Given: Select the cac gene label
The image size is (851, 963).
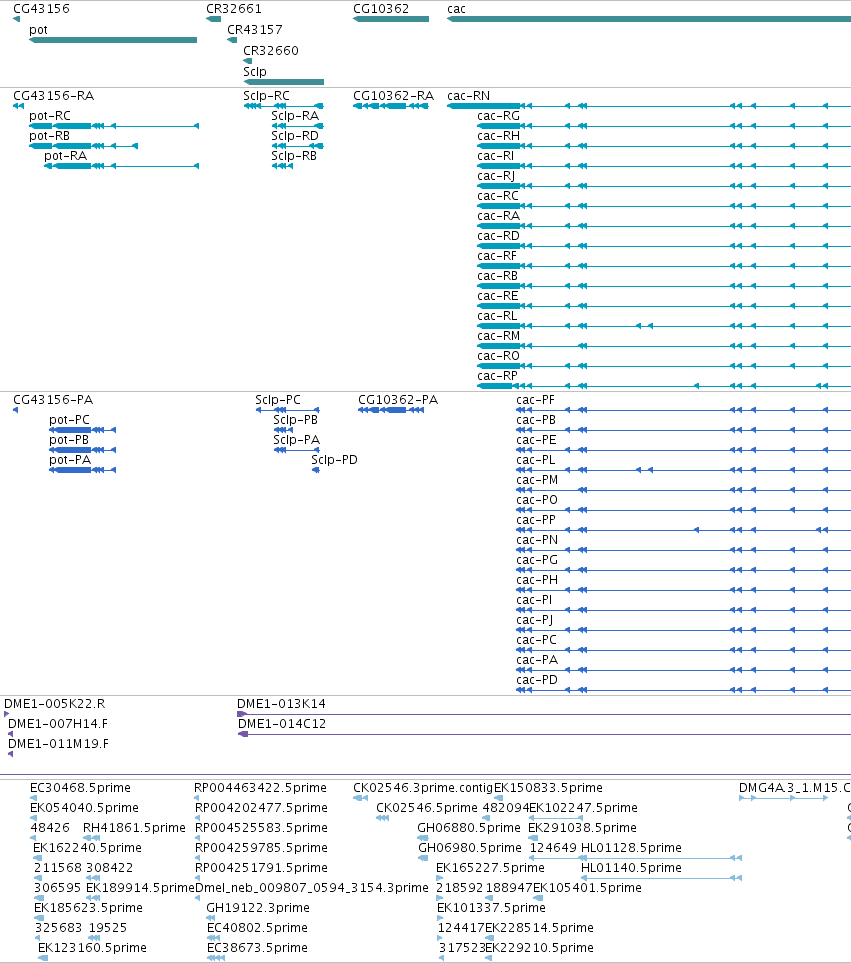Looking at the screenshot, I should click(x=456, y=9).
